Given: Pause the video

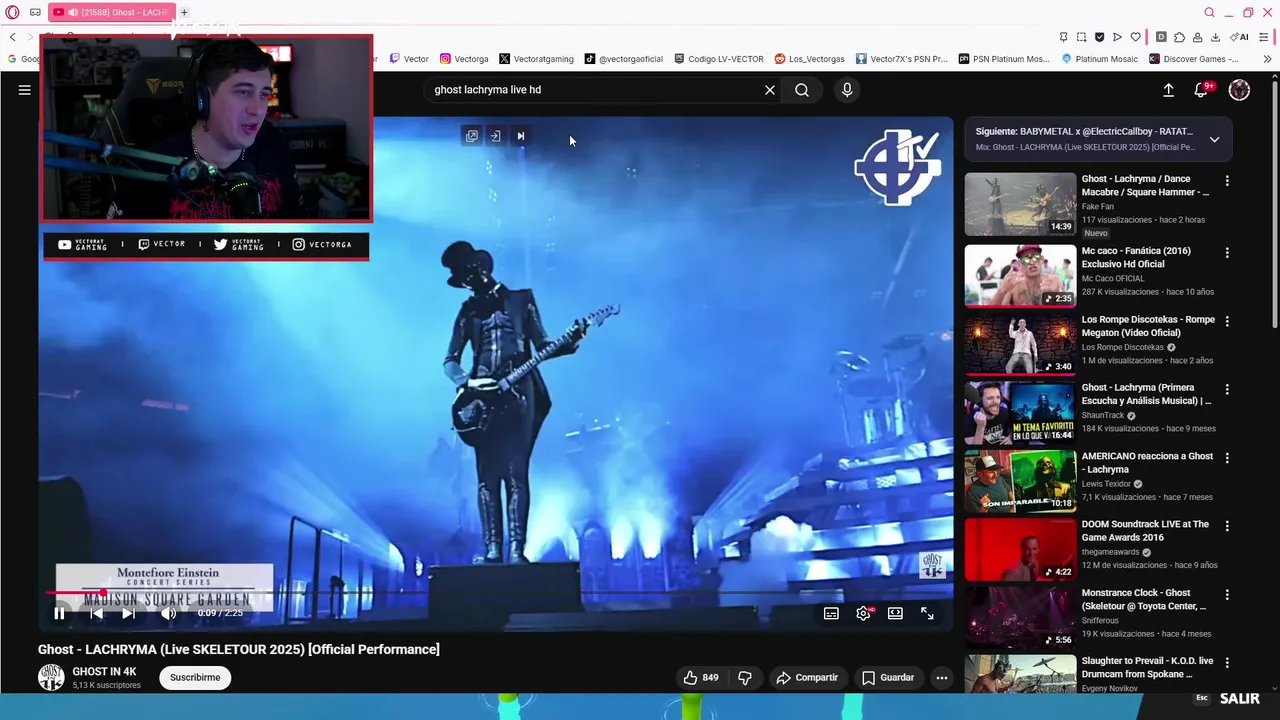Looking at the screenshot, I should pos(59,613).
